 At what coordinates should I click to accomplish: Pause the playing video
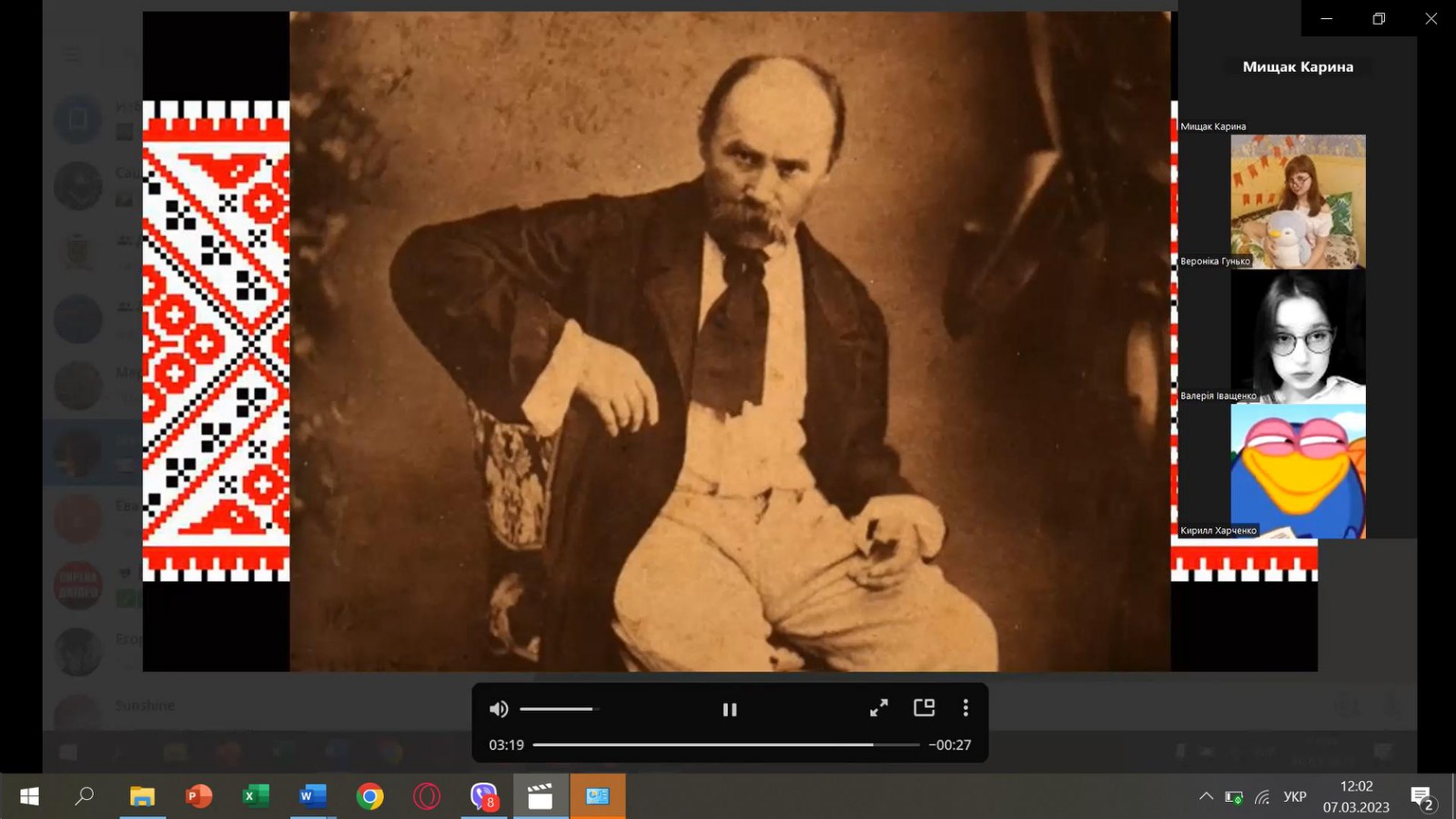(729, 709)
